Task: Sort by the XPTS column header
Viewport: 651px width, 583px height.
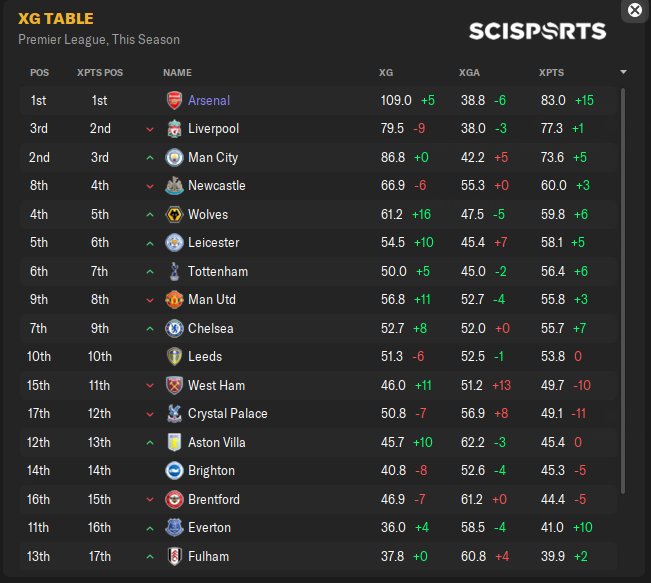Action: click(551, 73)
